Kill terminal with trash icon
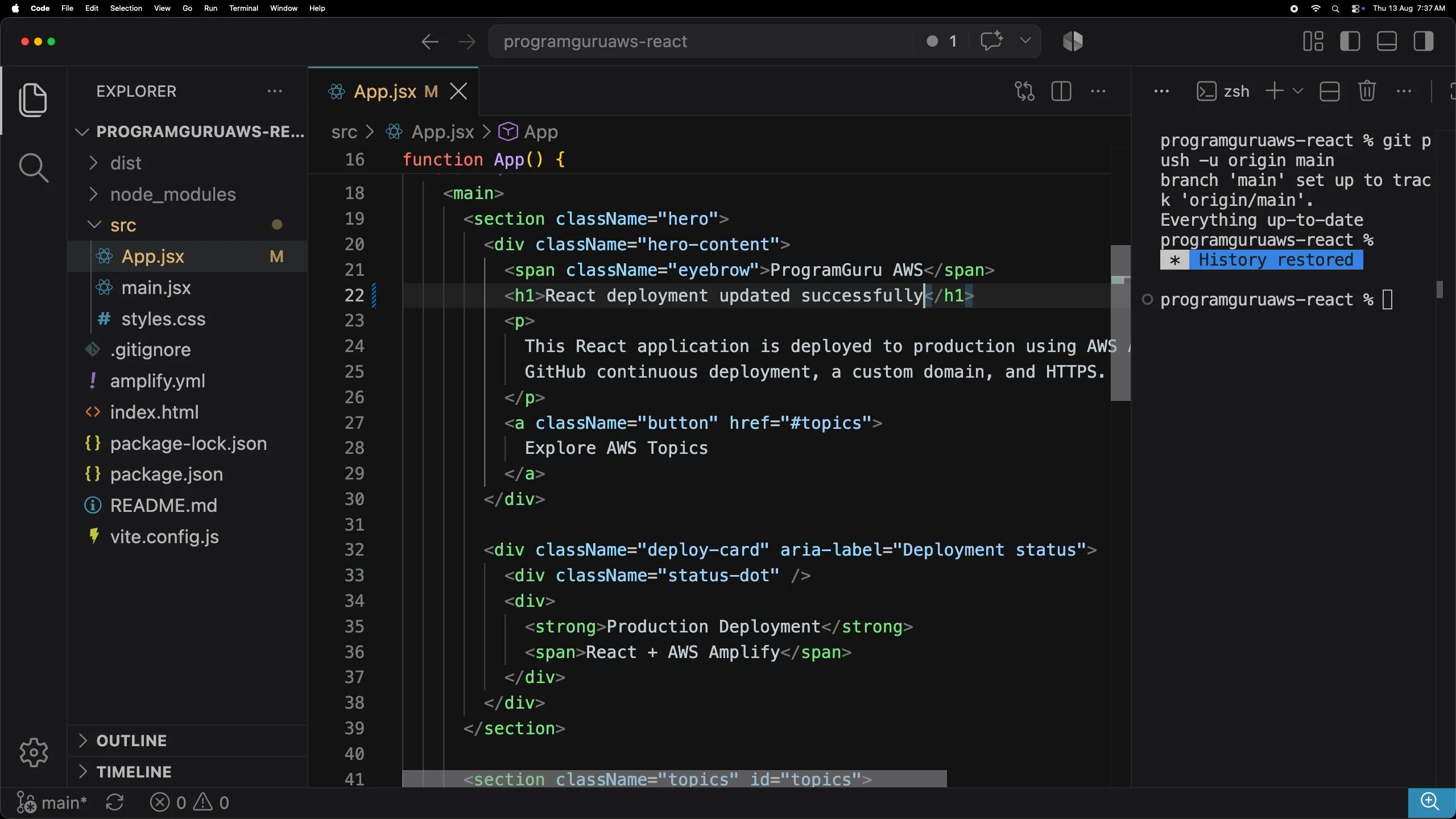The width and height of the screenshot is (1456, 819). pyautogui.click(x=1367, y=91)
